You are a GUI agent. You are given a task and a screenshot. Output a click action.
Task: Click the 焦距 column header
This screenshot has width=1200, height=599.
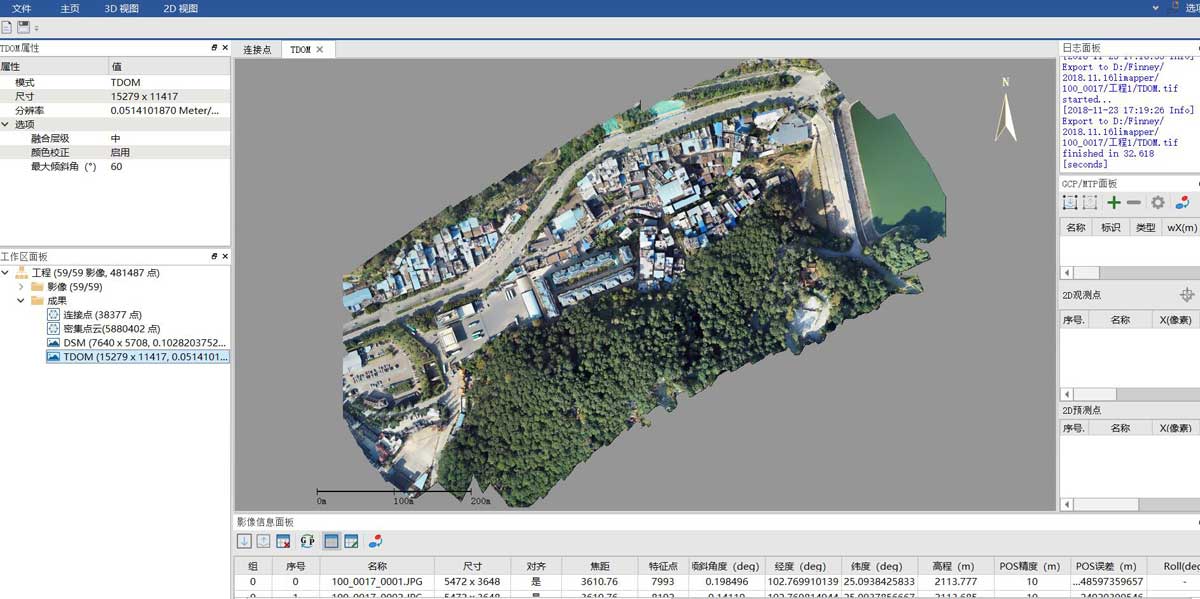[598, 566]
